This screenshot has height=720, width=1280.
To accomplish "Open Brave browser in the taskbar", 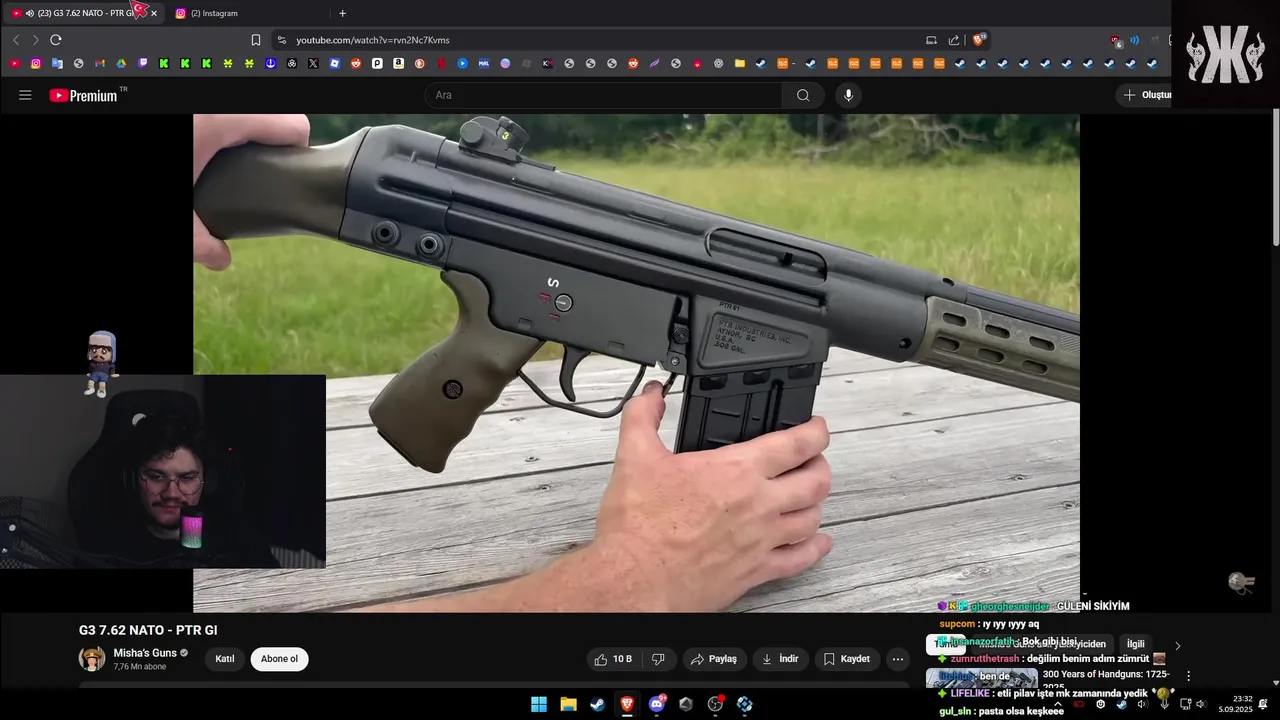I will [627, 704].
